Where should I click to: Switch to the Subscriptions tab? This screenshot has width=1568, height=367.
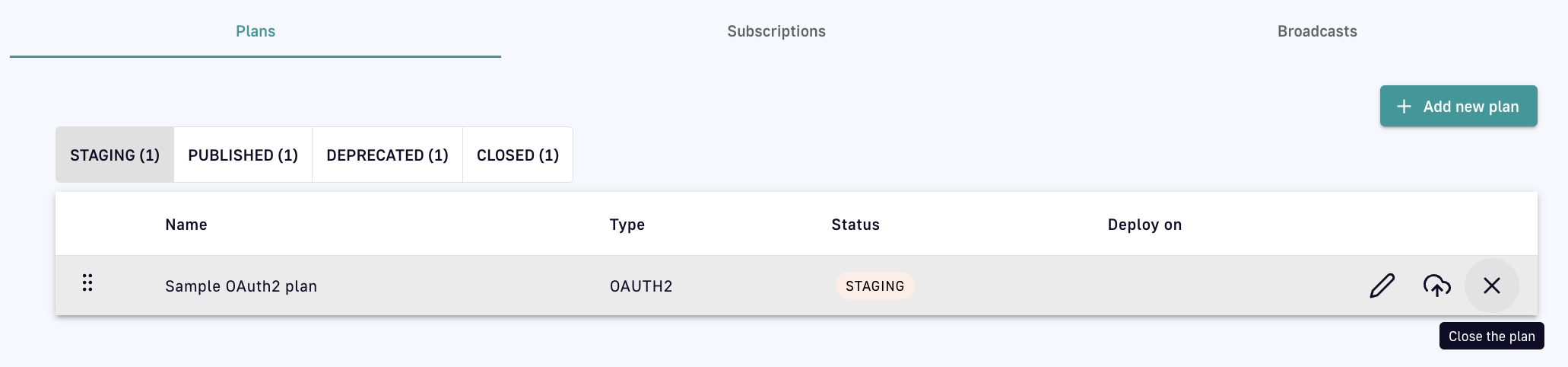776,31
